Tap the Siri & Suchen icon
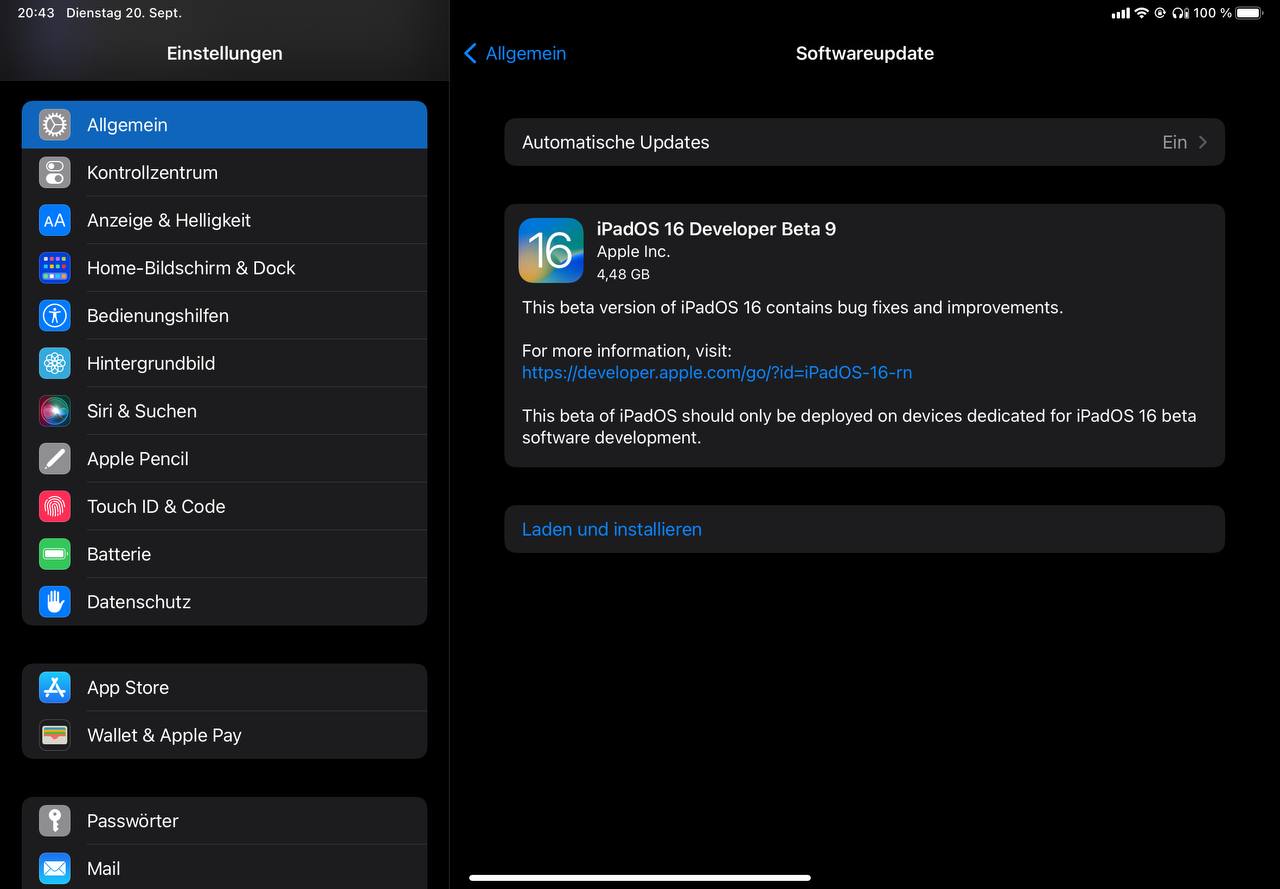This screenshot has height=889, width=1280. (x=55, y=411)
